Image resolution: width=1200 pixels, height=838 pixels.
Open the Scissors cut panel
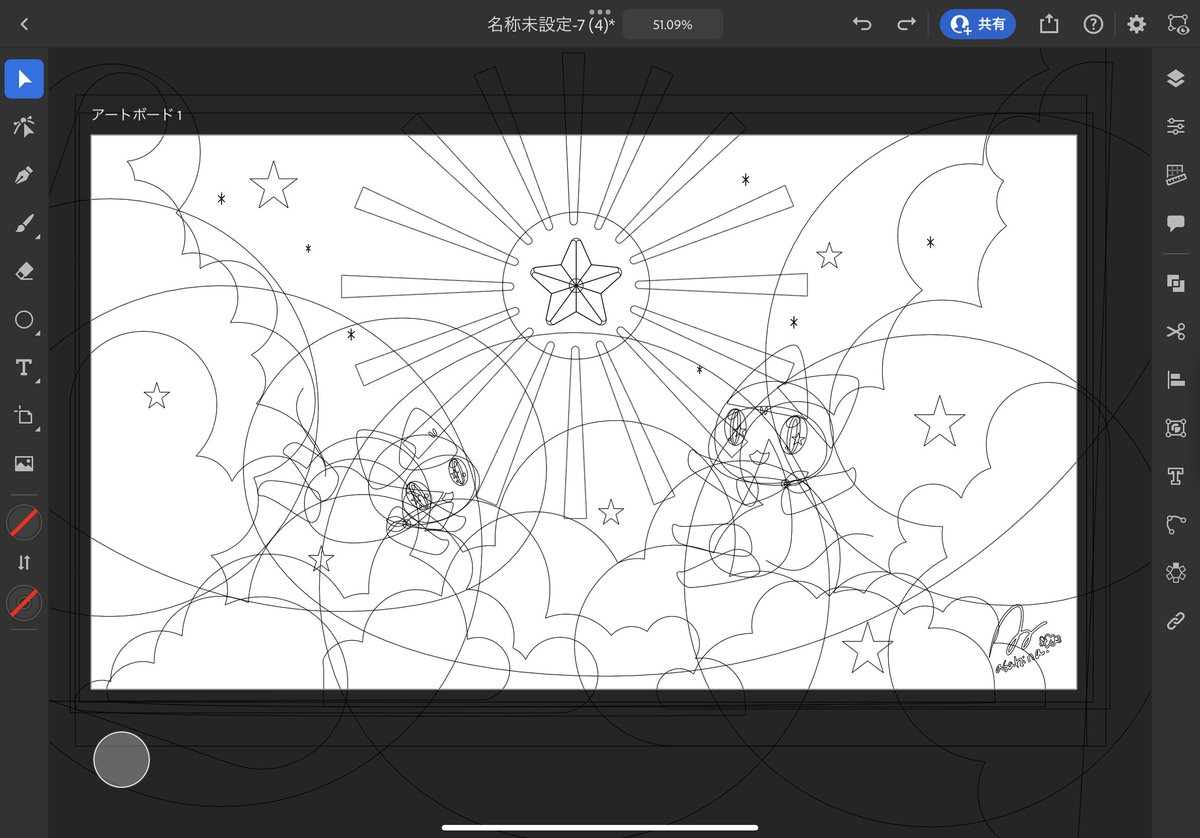pyautogui.click(x=1176, y=331)
